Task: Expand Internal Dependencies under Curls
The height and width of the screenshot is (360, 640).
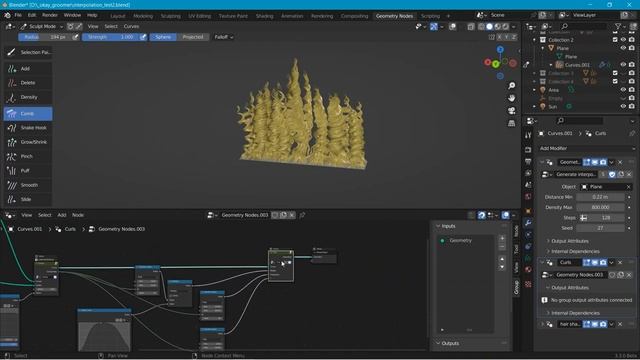Action: click(x=575, y=313)
